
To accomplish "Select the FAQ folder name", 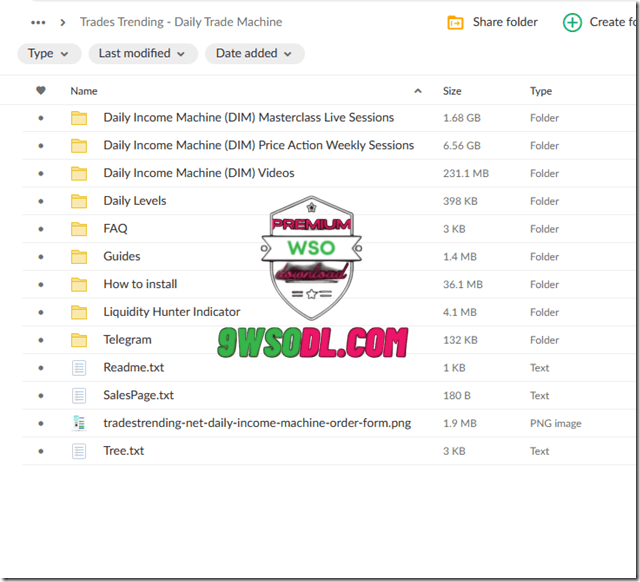I will click(x=115, y=229).
